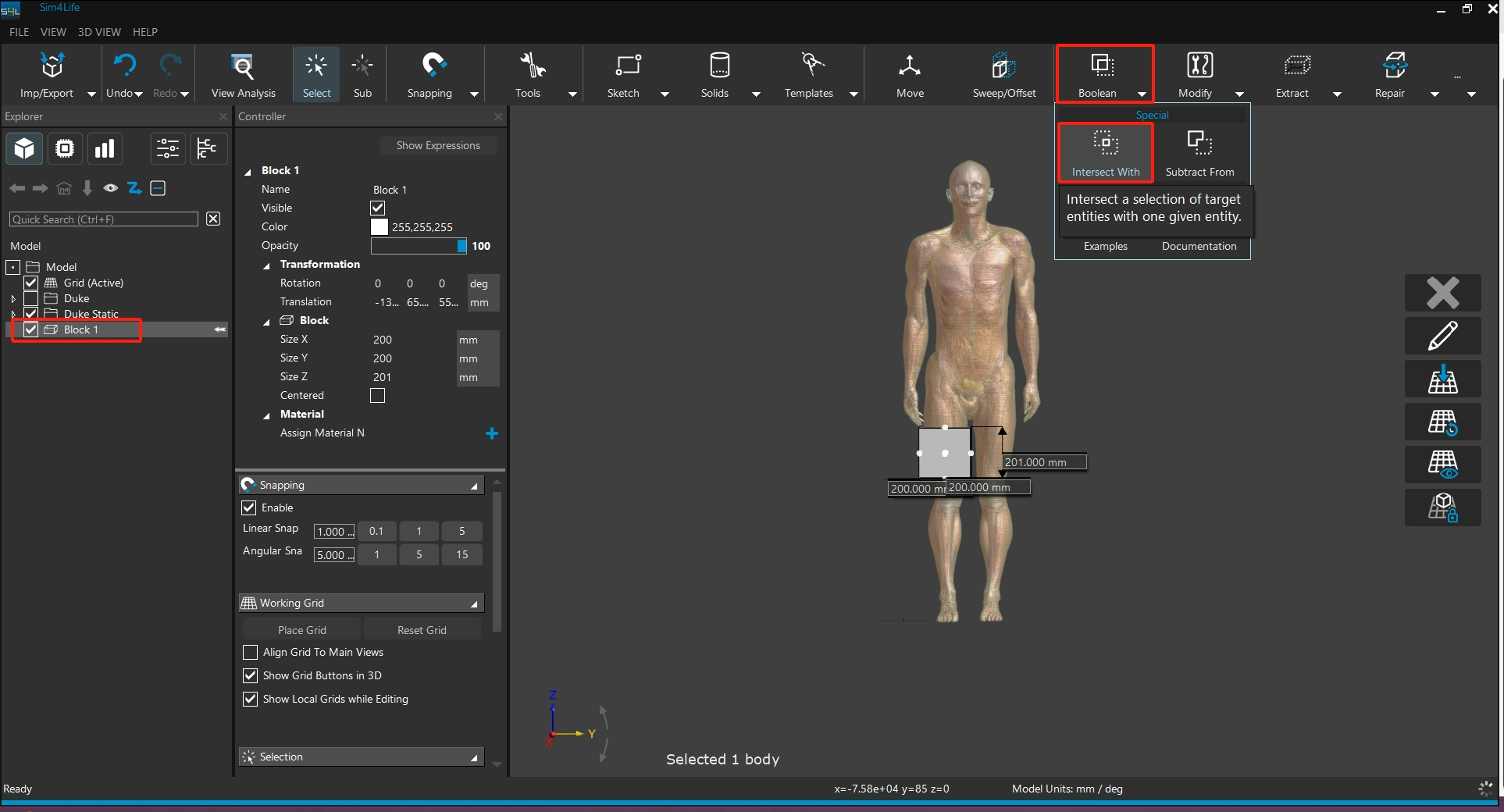Click the Show Expressions button
1504x812 pixels.
pos(437,146)
